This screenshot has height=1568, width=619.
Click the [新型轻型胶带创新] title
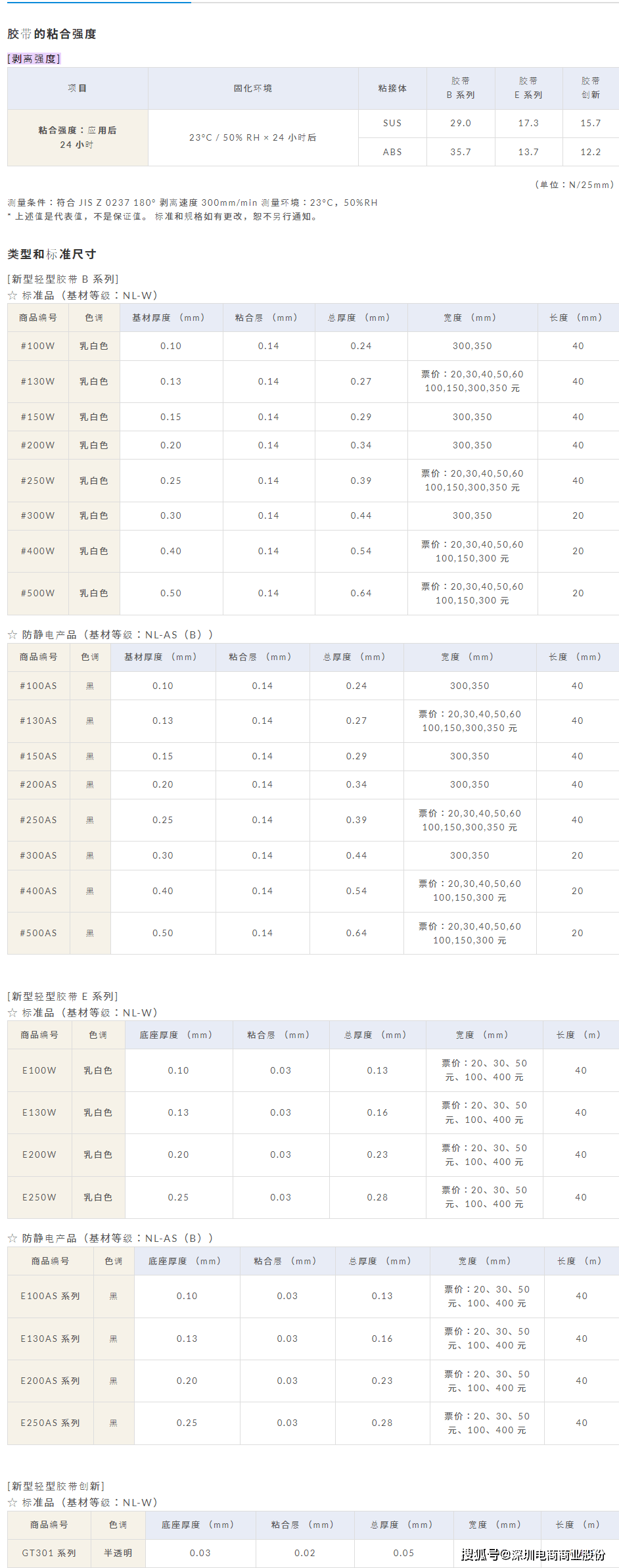pyautogui.click(x=57, y=1486)
